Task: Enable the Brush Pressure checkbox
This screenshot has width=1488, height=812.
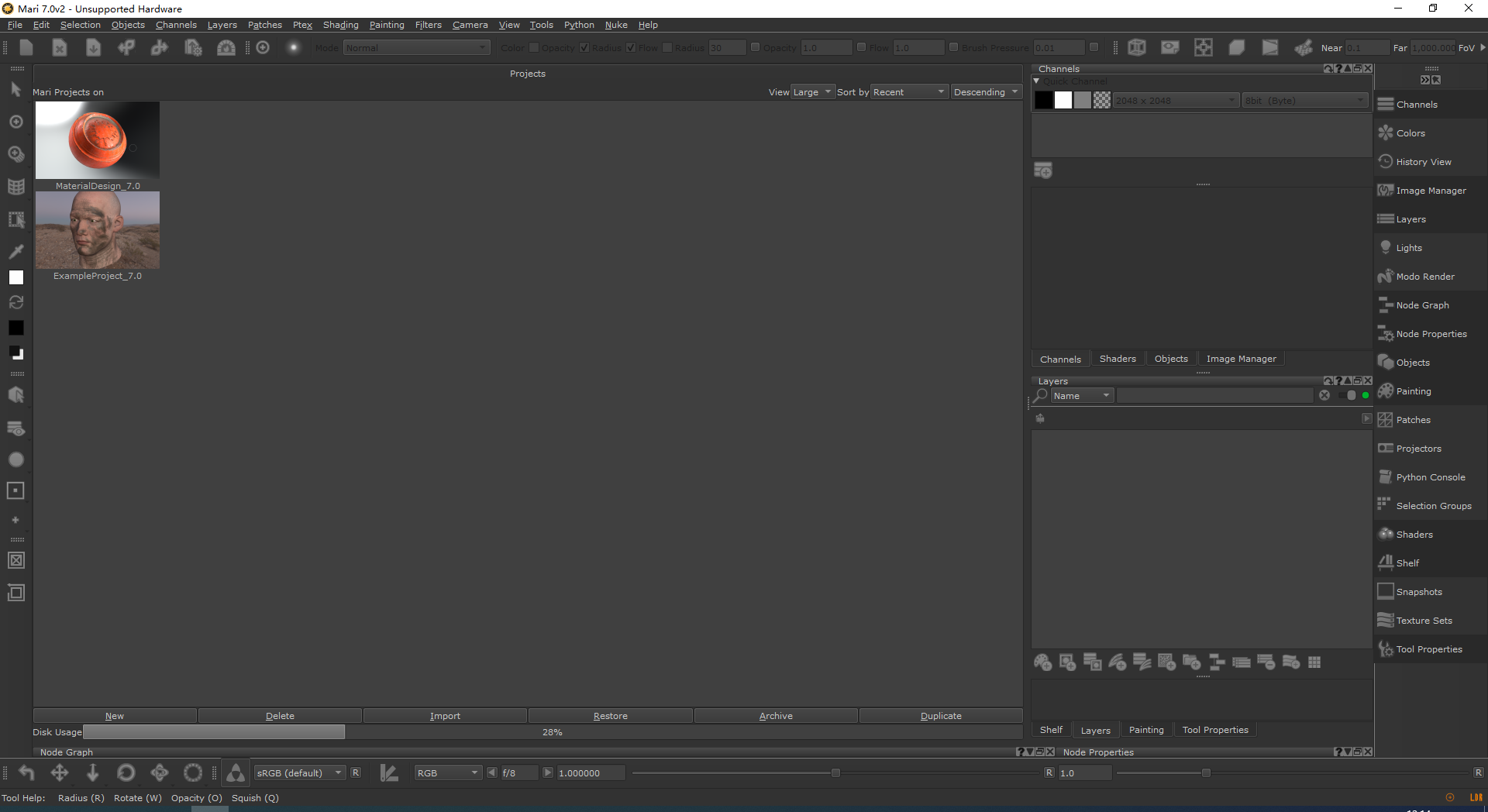Action: click(x=953, y=47)
